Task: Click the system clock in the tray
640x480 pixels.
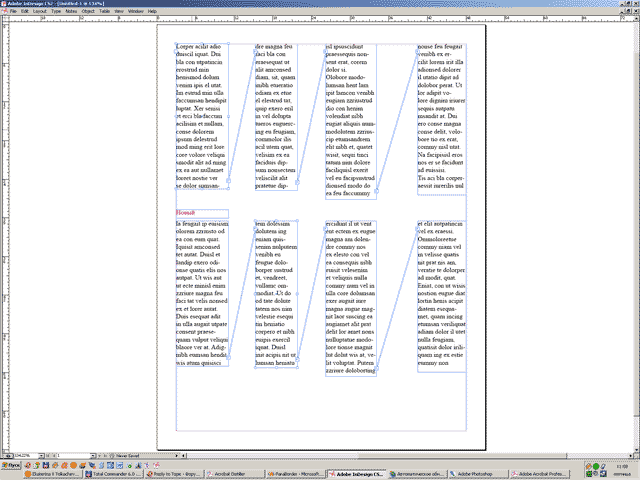Action: click(622, 466)
